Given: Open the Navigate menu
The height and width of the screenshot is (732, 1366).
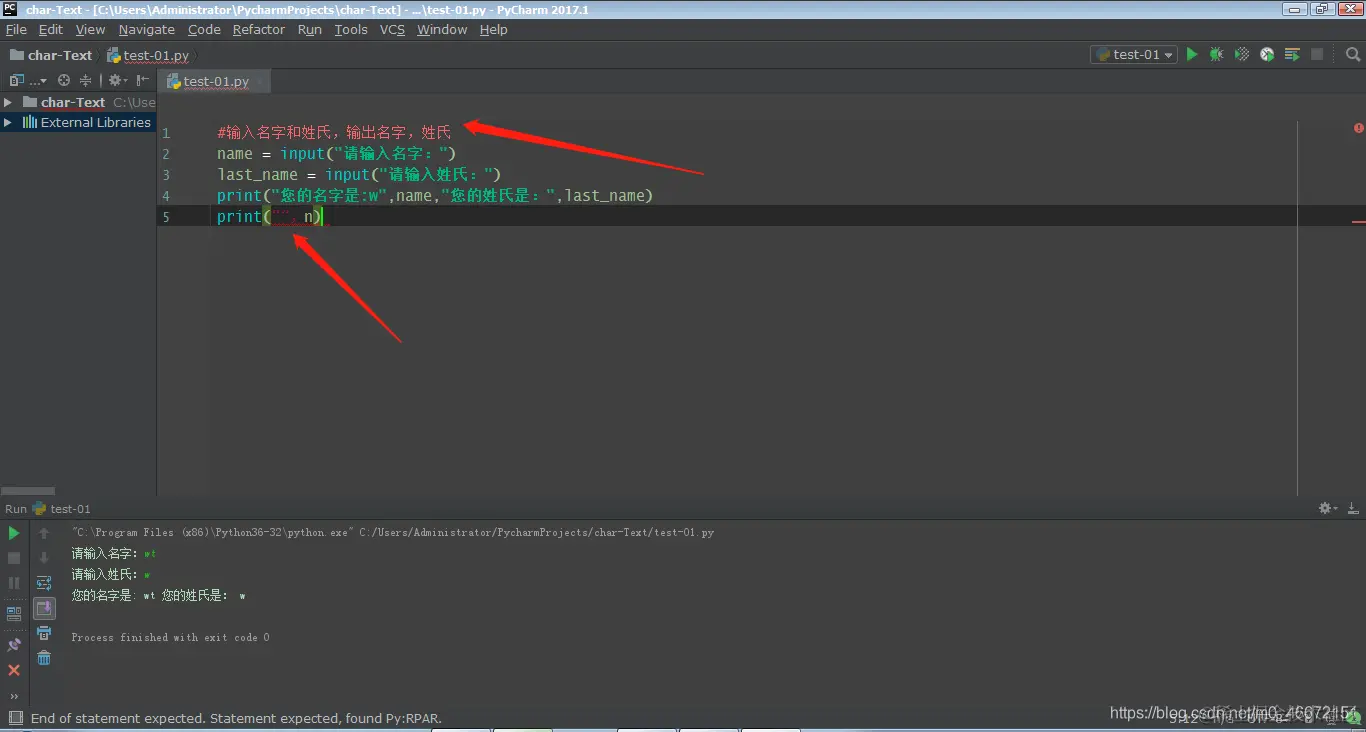Looking at the screenshot, I should coord(146,29).
